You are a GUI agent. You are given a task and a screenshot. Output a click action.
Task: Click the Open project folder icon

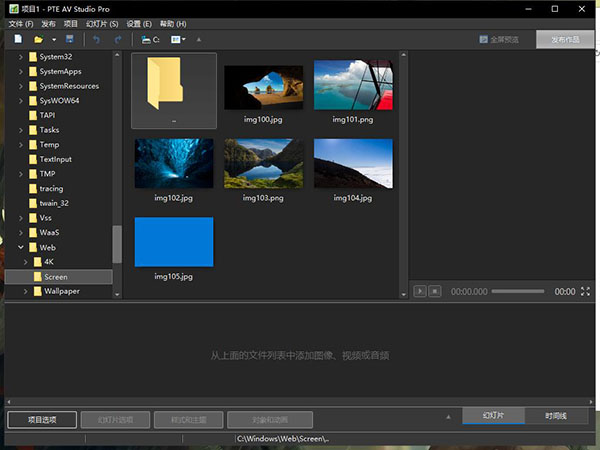tap(38, 39)
